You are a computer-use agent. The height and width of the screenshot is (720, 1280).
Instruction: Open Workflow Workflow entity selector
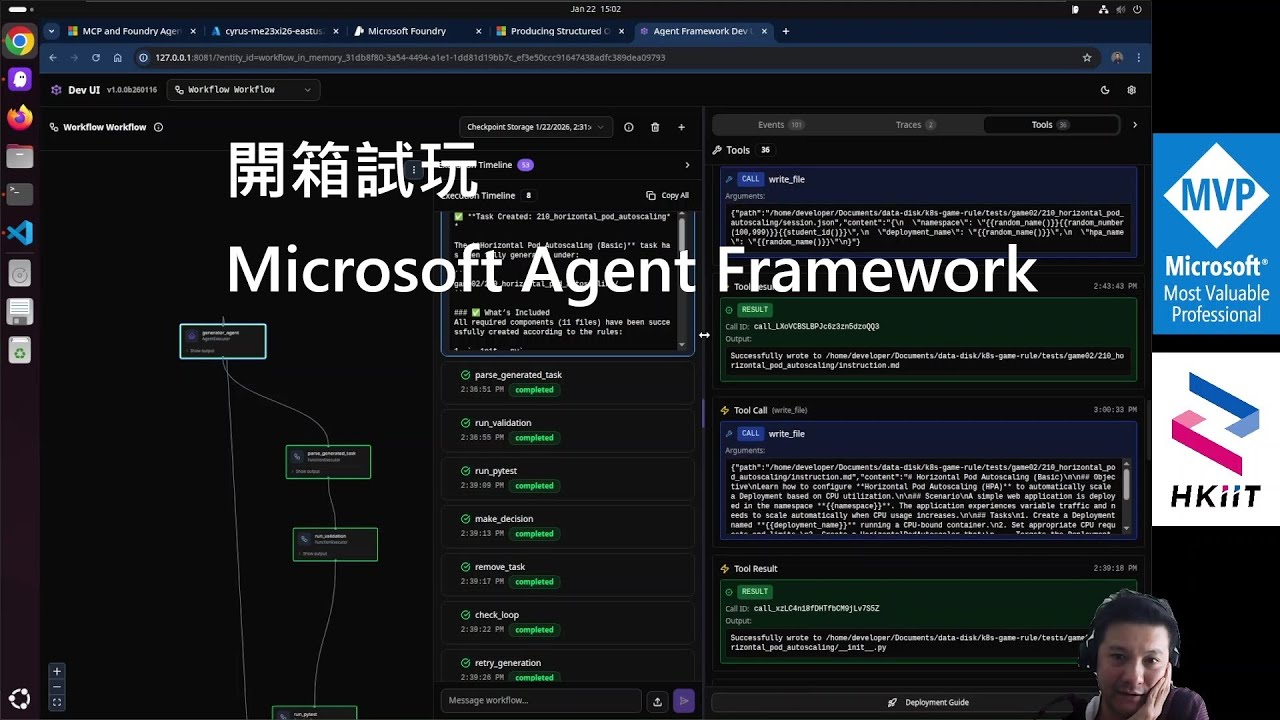point(242,90)
